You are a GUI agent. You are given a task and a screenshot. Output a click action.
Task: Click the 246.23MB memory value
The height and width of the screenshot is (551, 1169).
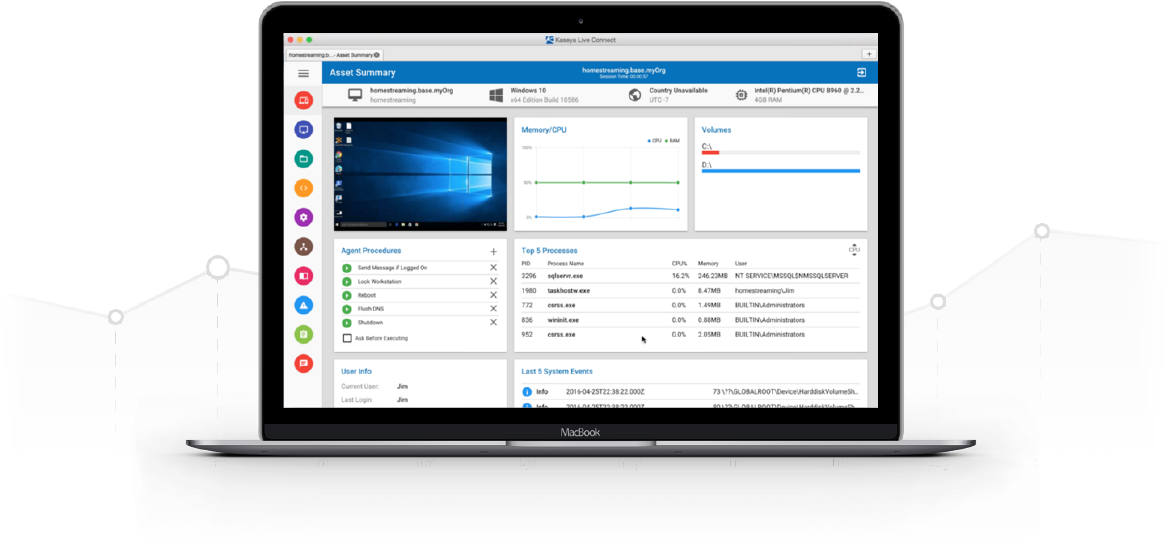[711, 276]
